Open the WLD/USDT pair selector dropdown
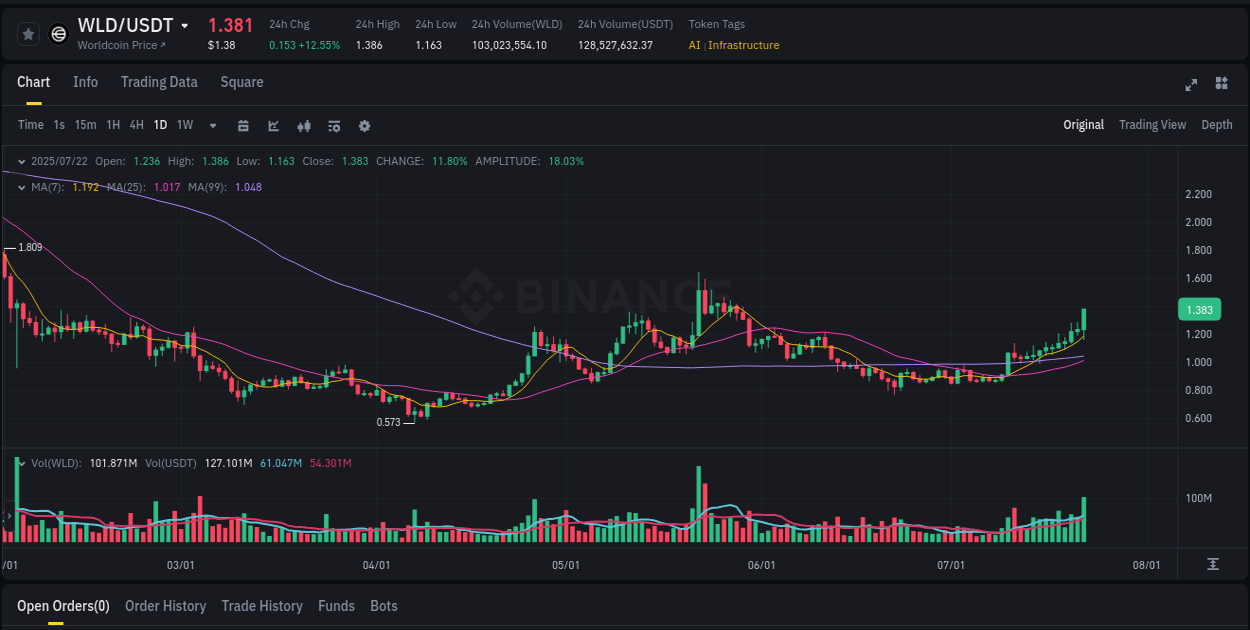The height and width of the screenshot is (630, 1250). (x=186, y=25)
